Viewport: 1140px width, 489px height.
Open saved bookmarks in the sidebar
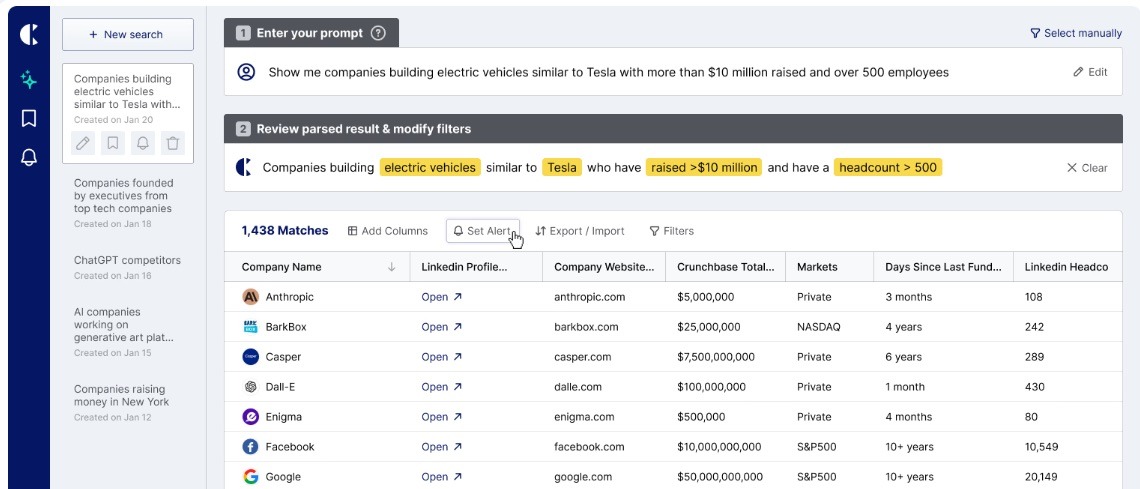click(x=29, y=118)
